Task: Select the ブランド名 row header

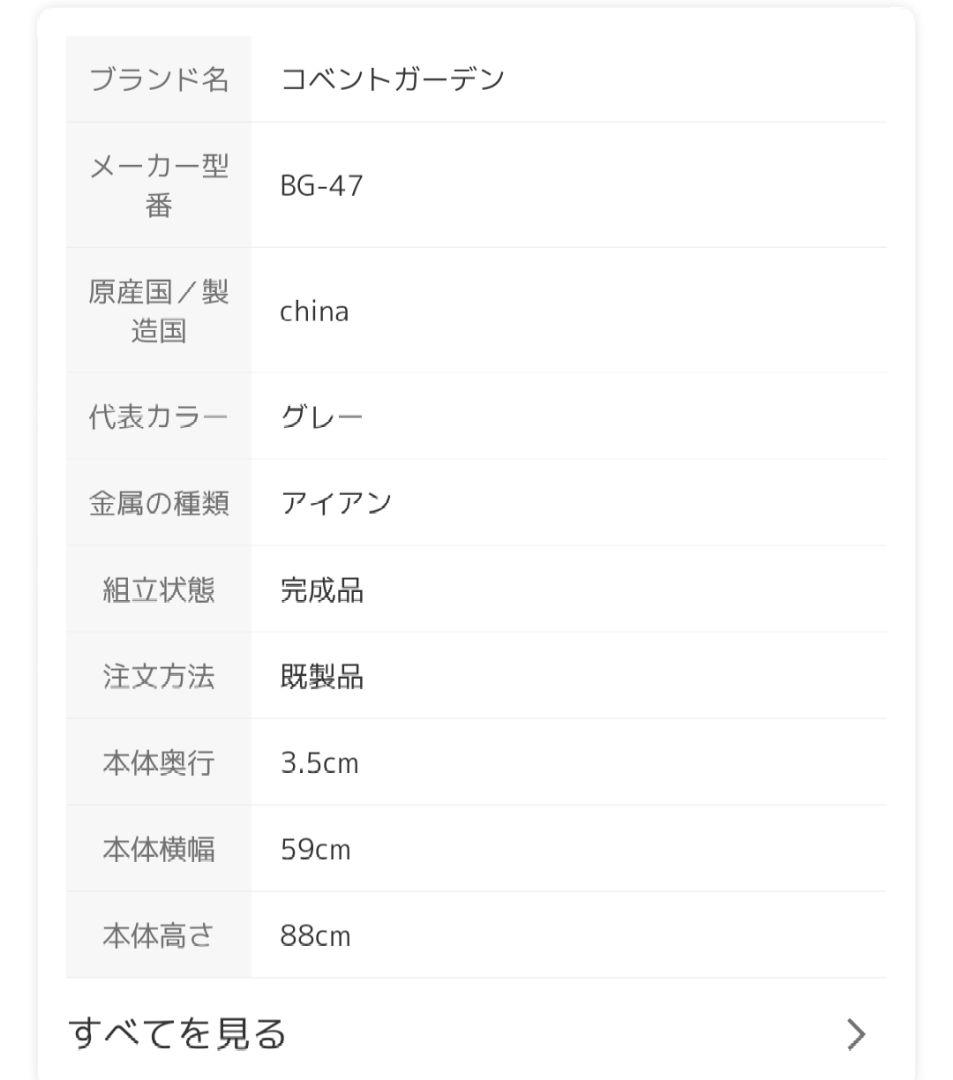Action: point(156,74)
